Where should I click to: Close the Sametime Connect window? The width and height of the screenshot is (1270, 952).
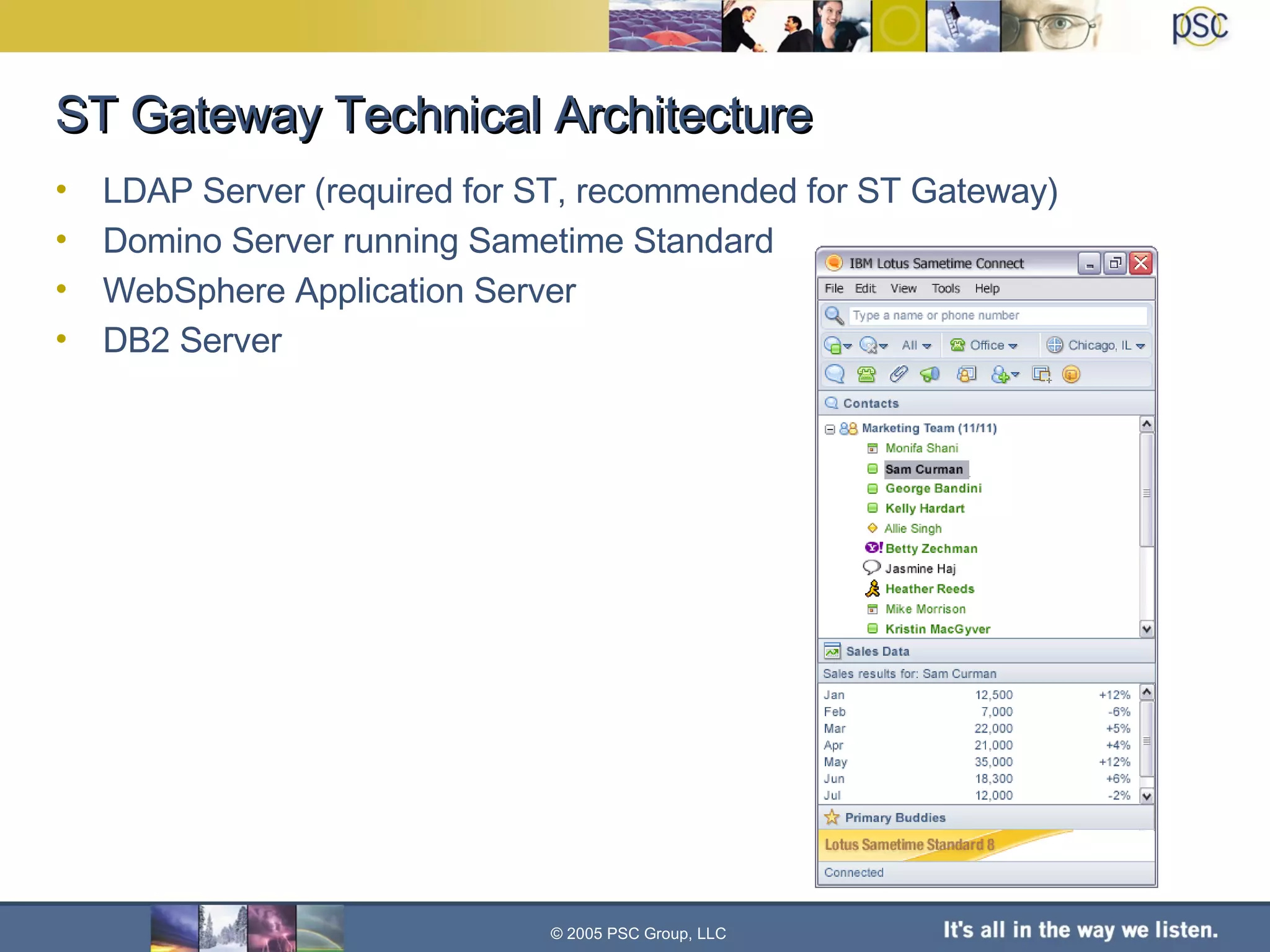[1141, 263]
